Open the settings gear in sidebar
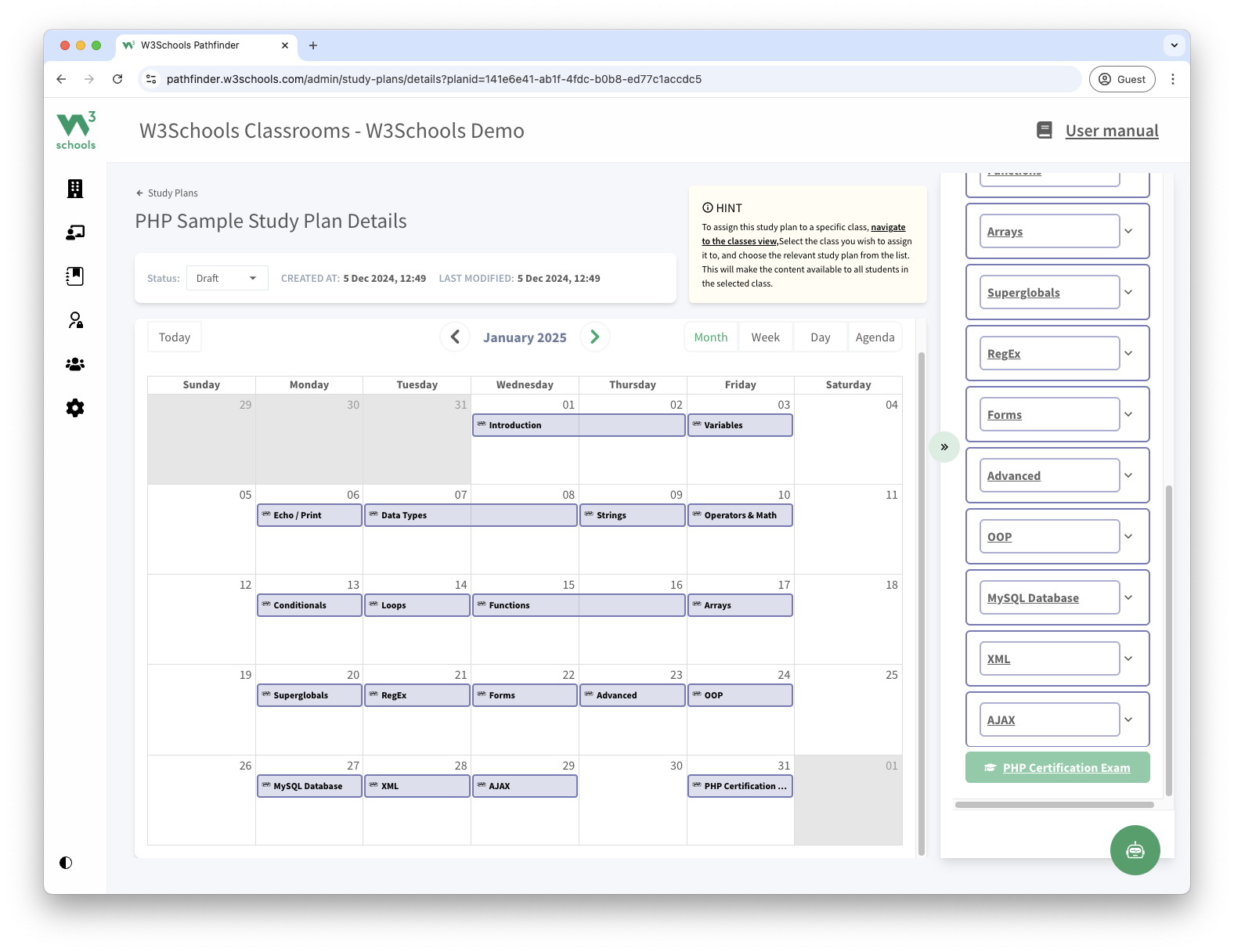Image resolution: width=1234 pixels, height=952 pixels. [x=75, y=408]
